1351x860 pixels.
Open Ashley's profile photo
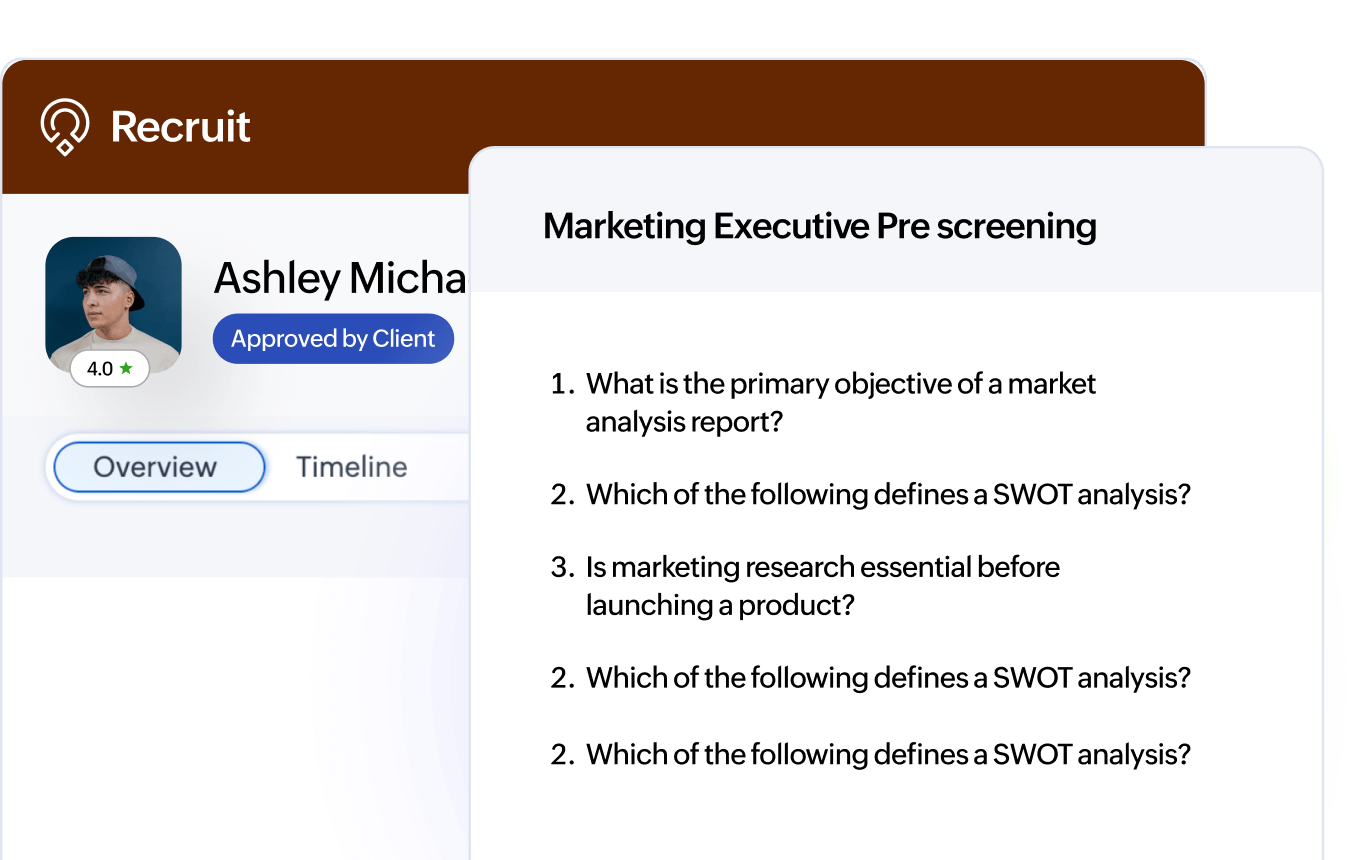pos(113,300)
